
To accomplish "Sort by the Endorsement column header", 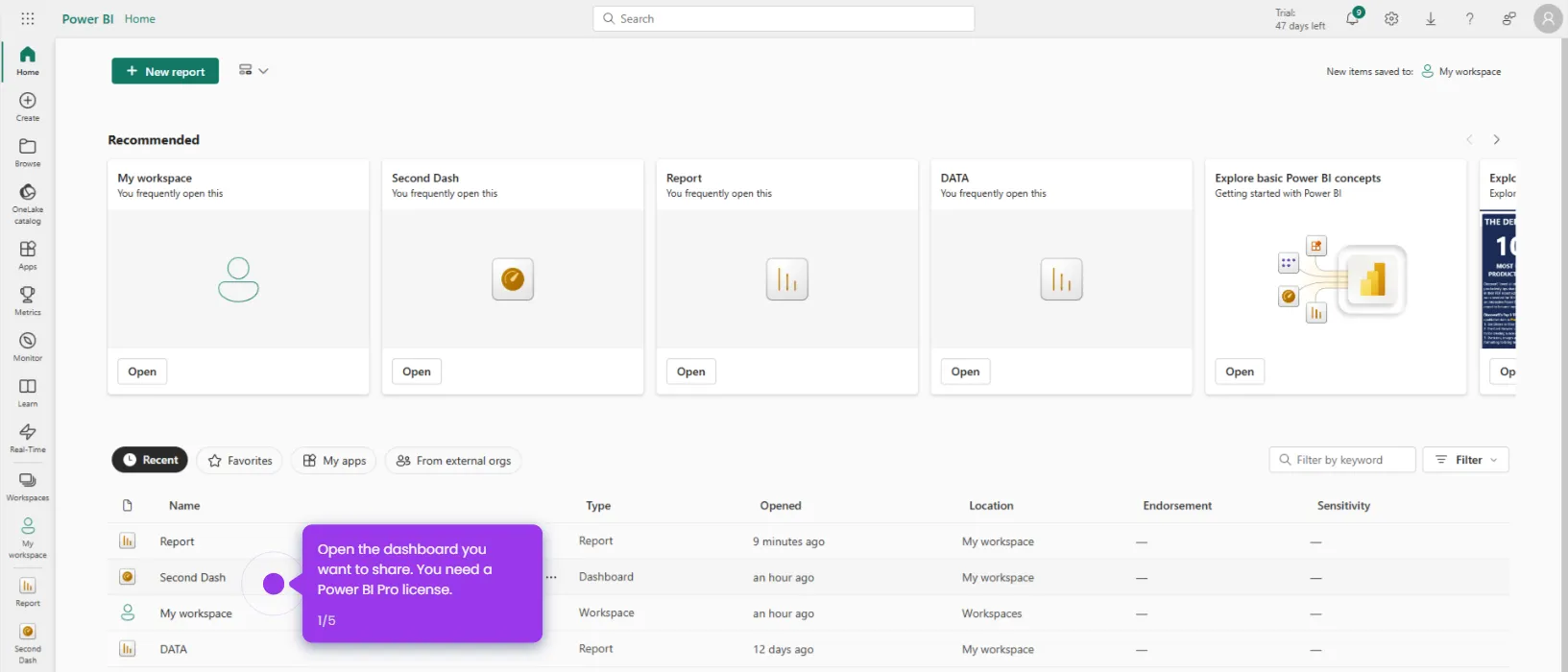I will click(1177, 505).
